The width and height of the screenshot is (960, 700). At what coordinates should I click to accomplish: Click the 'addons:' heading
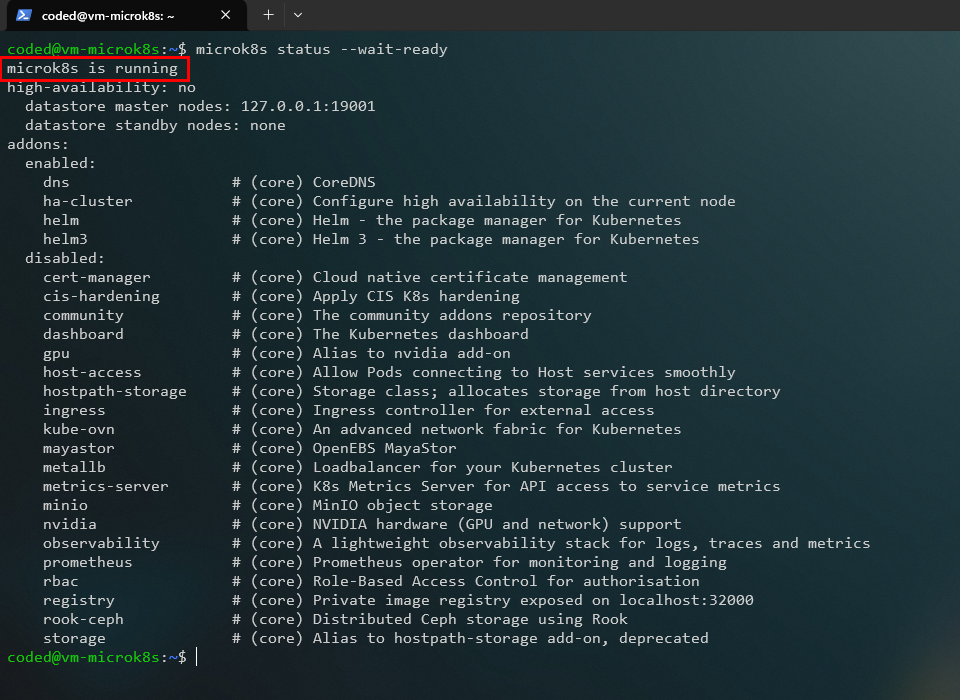click(x=38, y=144)
